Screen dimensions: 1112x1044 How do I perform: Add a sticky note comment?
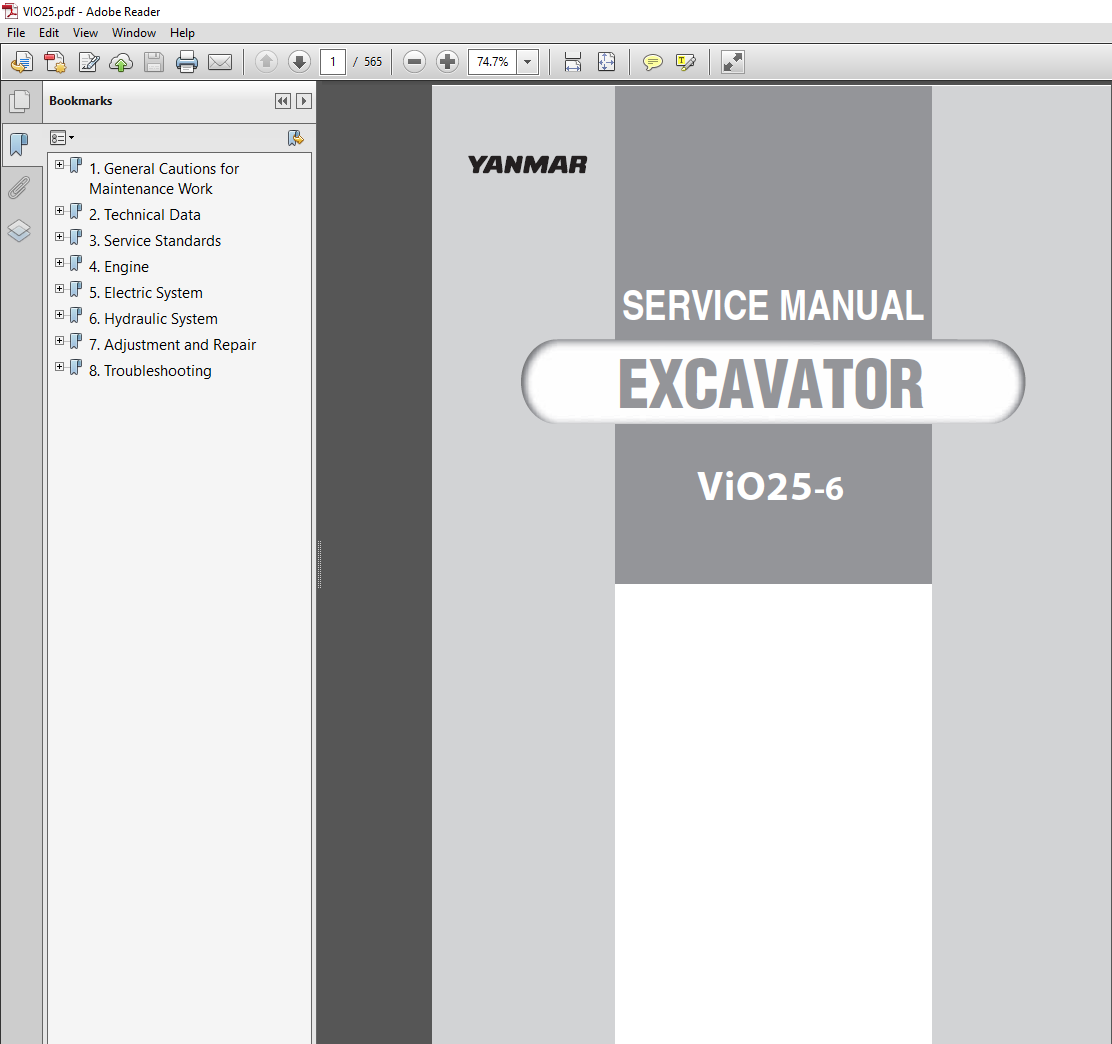click(652, 62)
